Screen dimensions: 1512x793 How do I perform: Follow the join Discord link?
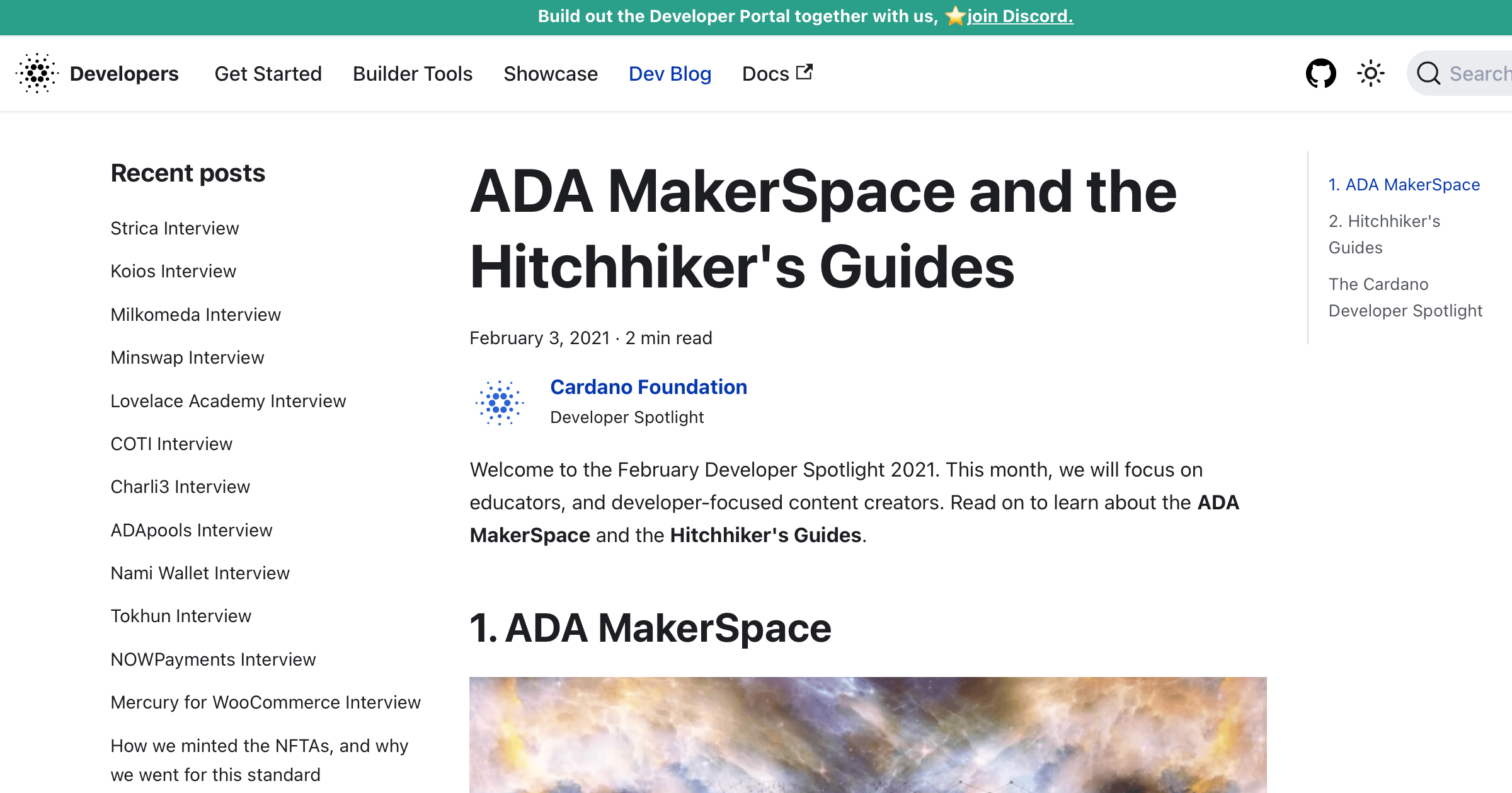pos(1020,16)
